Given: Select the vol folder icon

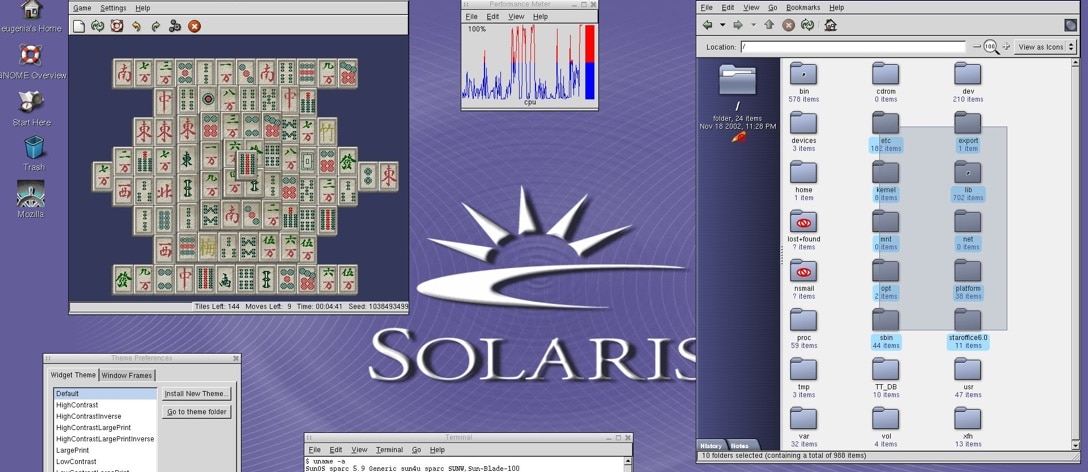Looking at the screenshot, I should (885, 419).
